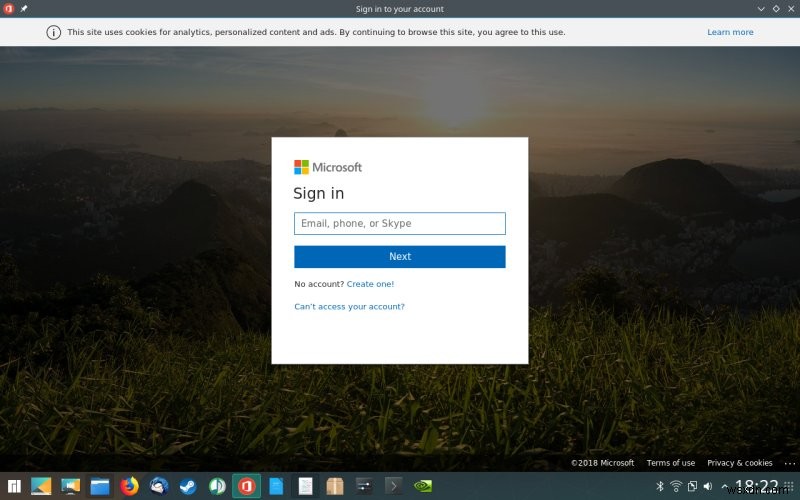The image size is (800, 500).
Task: Click the volume speaker tray icon
Action: pyautogui.click(x=708, y=486)
